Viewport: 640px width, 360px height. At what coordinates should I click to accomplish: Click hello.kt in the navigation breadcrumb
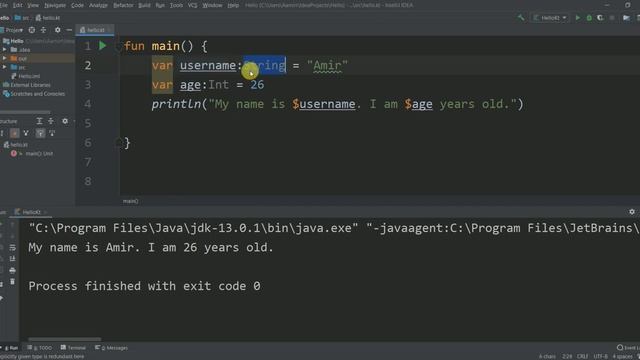tap(48, 18)
